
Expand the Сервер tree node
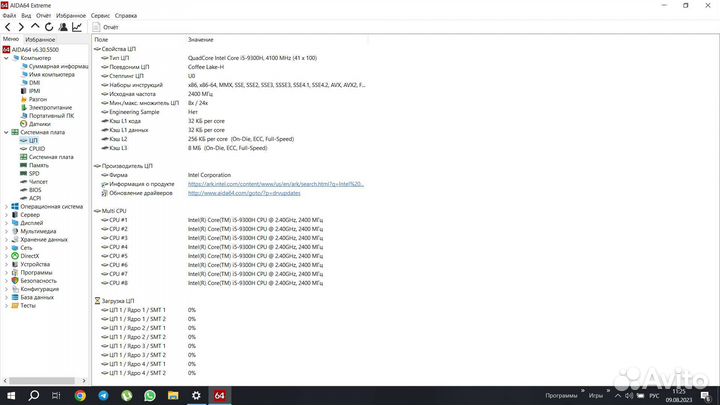pos(6,215)
